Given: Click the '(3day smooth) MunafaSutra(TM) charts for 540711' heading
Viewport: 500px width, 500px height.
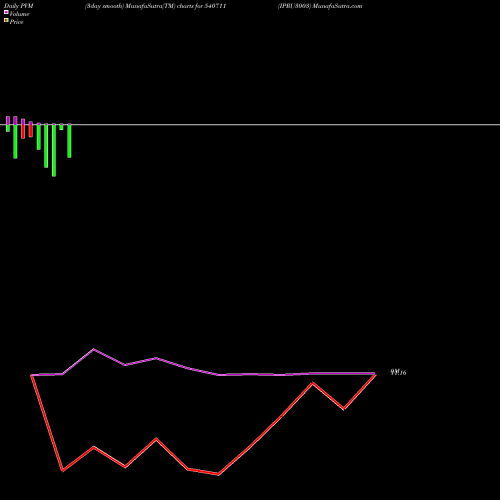Looking at the screenshot, I should click(155, 6).
